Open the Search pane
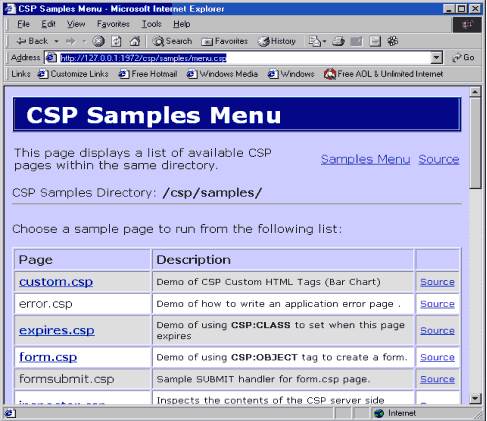487x421 pixels. tap(172, 41)
